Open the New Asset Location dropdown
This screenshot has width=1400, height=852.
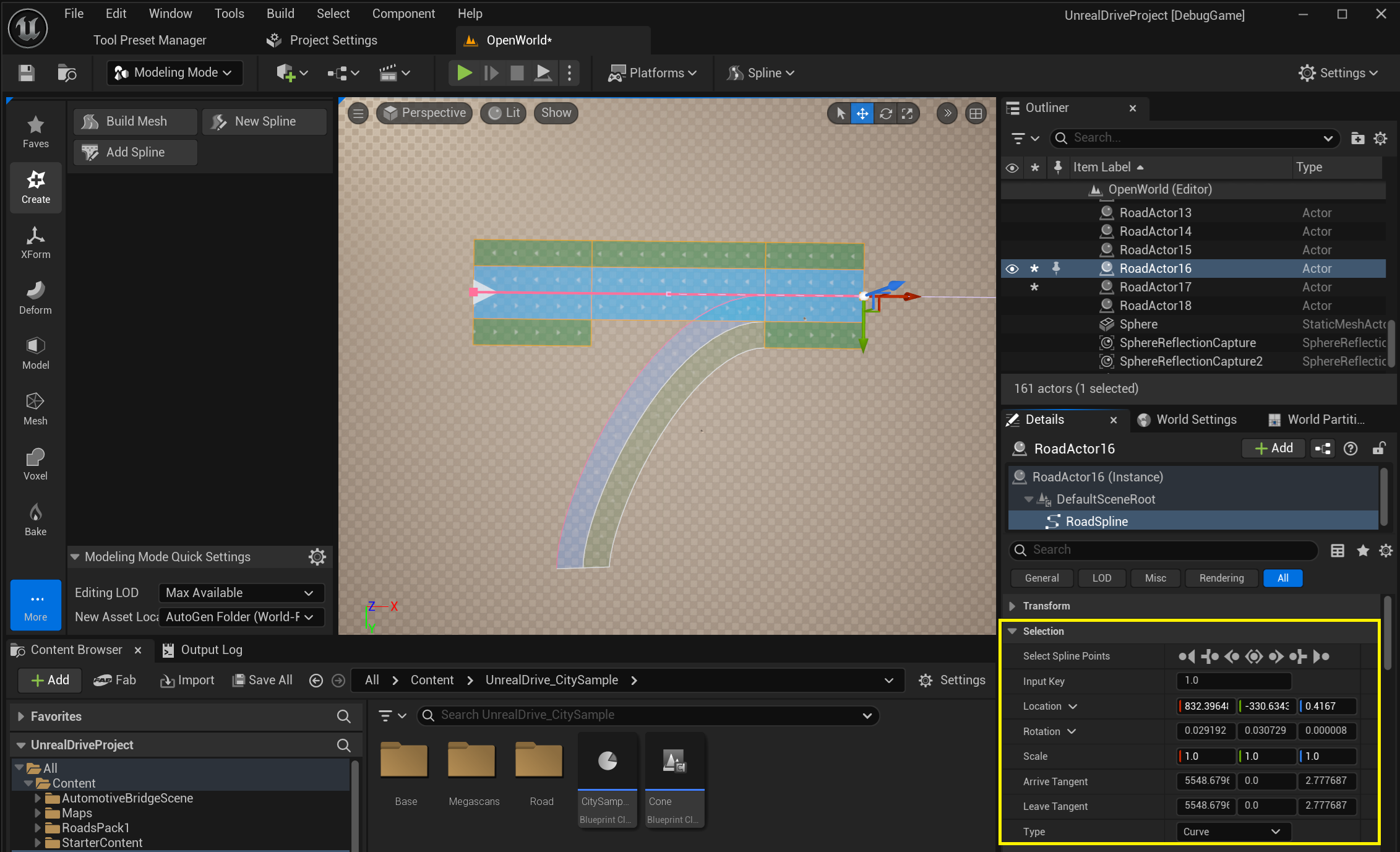[241, 617]
